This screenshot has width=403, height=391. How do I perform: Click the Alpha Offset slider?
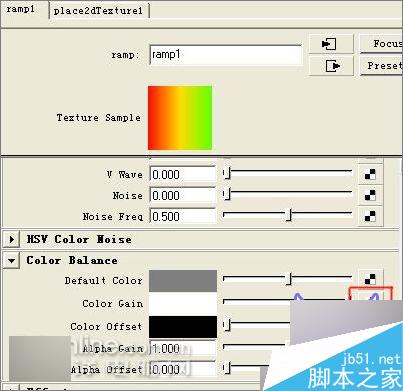247,368
